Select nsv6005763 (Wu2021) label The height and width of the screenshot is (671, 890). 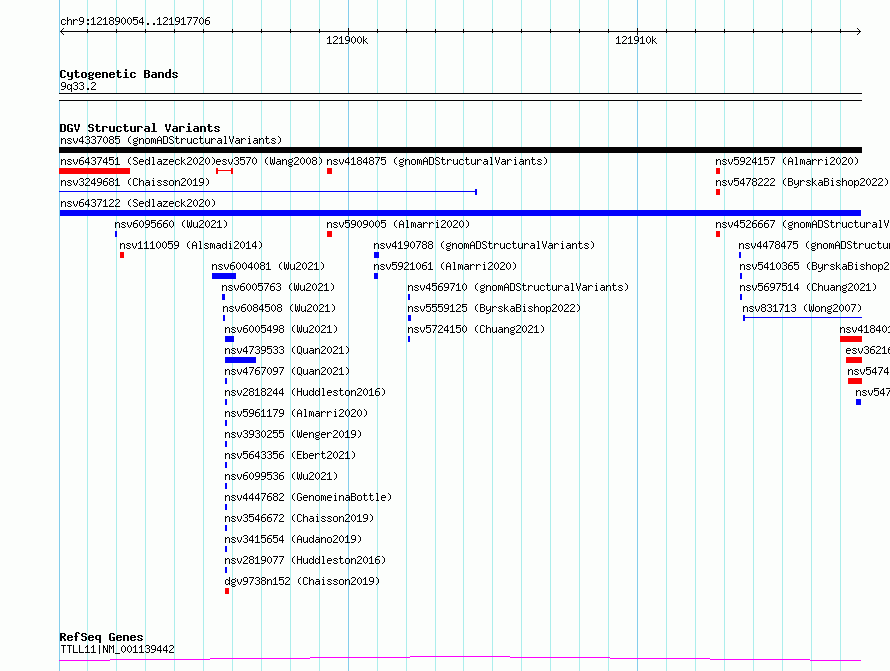coord(278,287)
